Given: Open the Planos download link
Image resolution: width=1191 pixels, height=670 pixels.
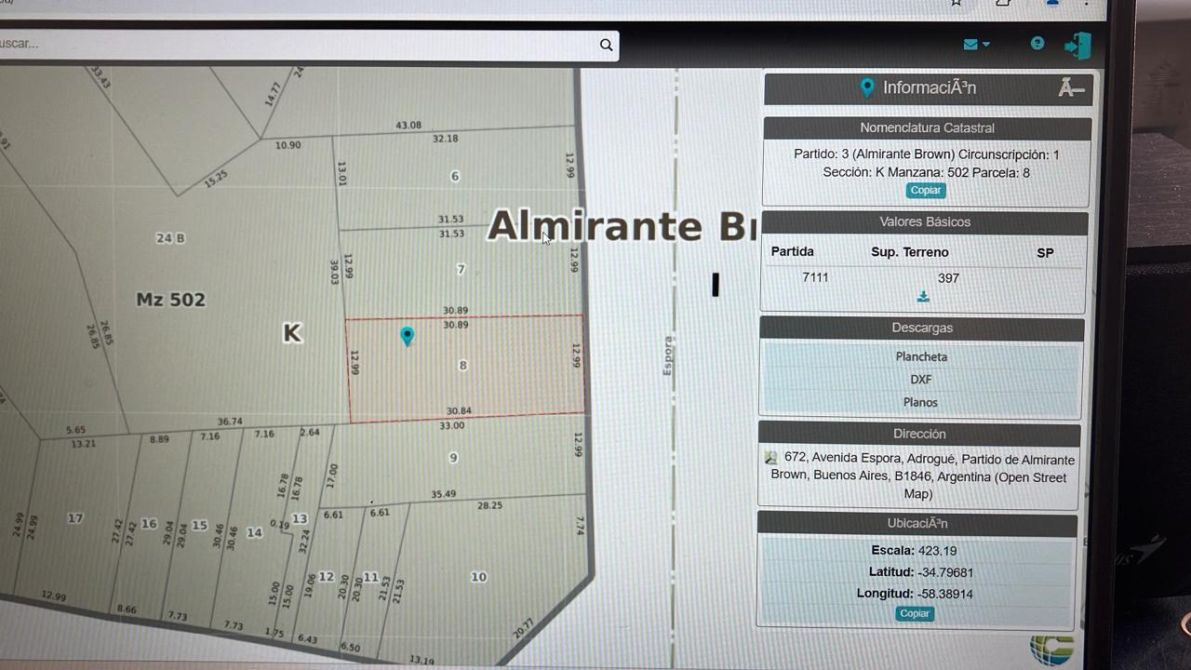Looking at the screenshot, I should (921, 402).
